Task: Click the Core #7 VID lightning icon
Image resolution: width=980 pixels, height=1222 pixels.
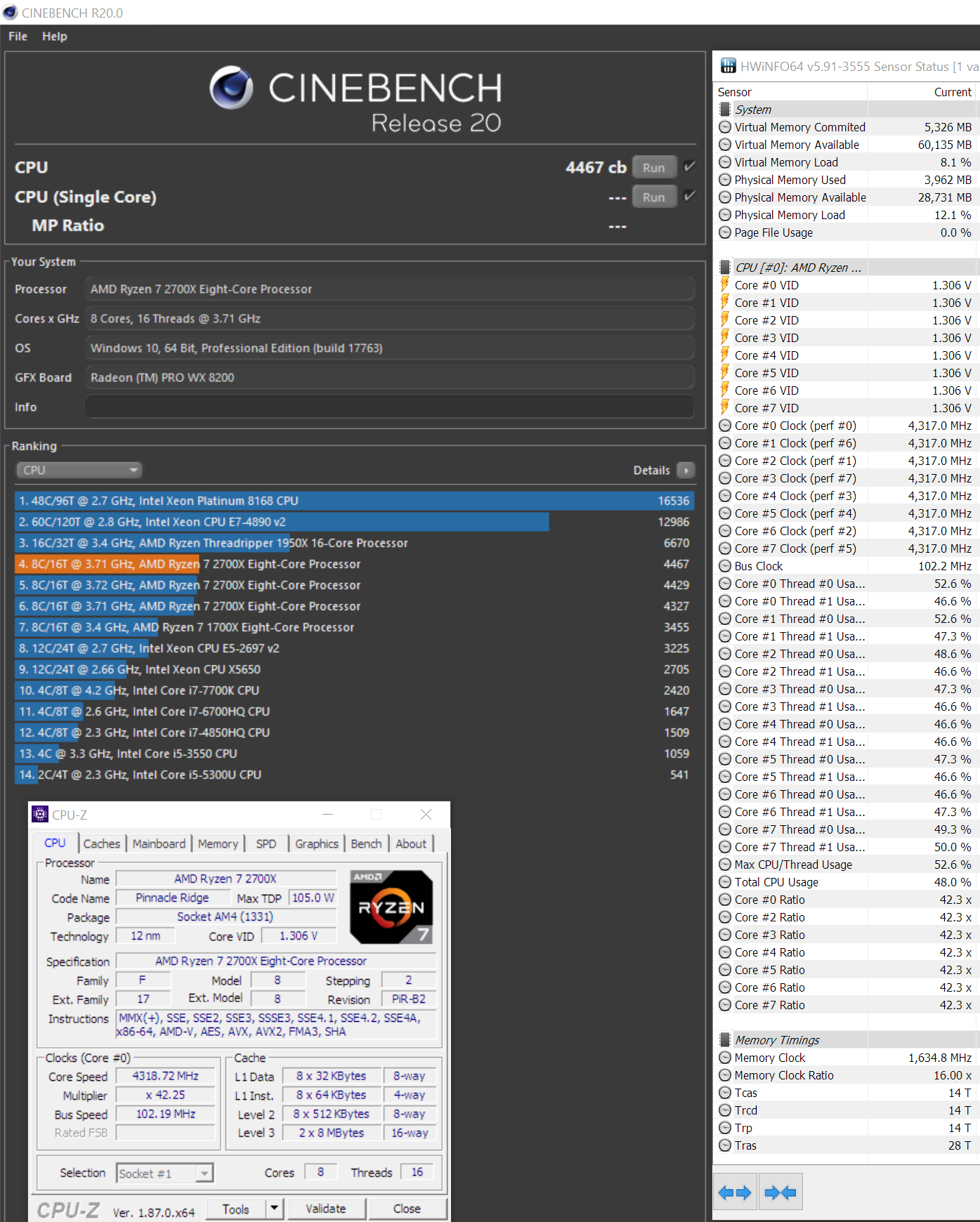Action: pyautogui.click(x=725, y=407)
